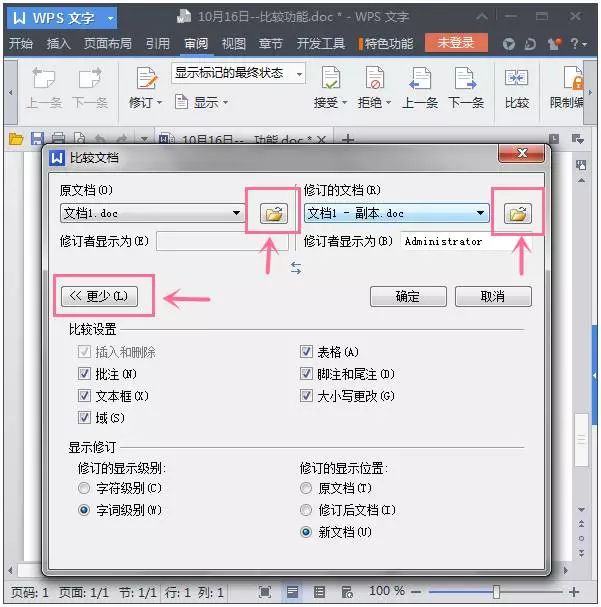Screen dimensions: 601x607
Task: Select outline view icon in status bar
Action: tap(319, 592)
